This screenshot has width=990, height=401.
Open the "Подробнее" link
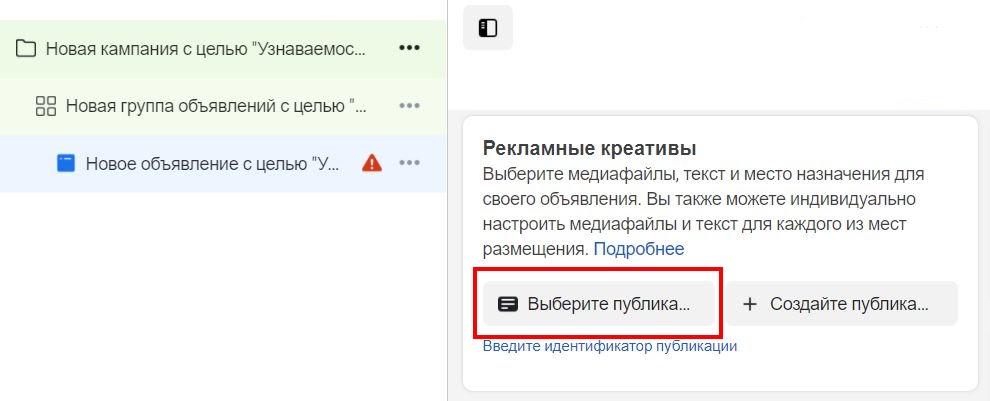click(x=639, y=248)
